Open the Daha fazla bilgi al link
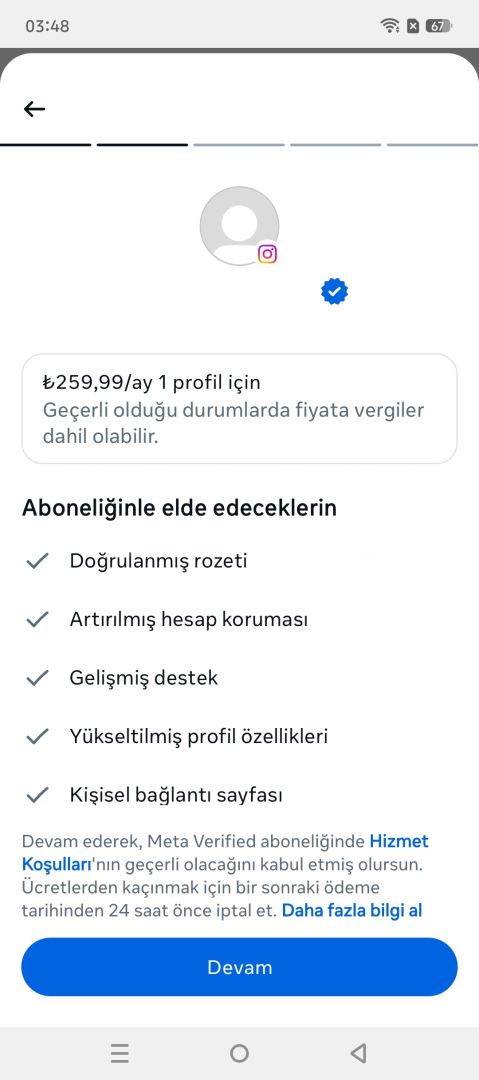Viewport: 479px width, 1080px height. [x=352, y=911]
